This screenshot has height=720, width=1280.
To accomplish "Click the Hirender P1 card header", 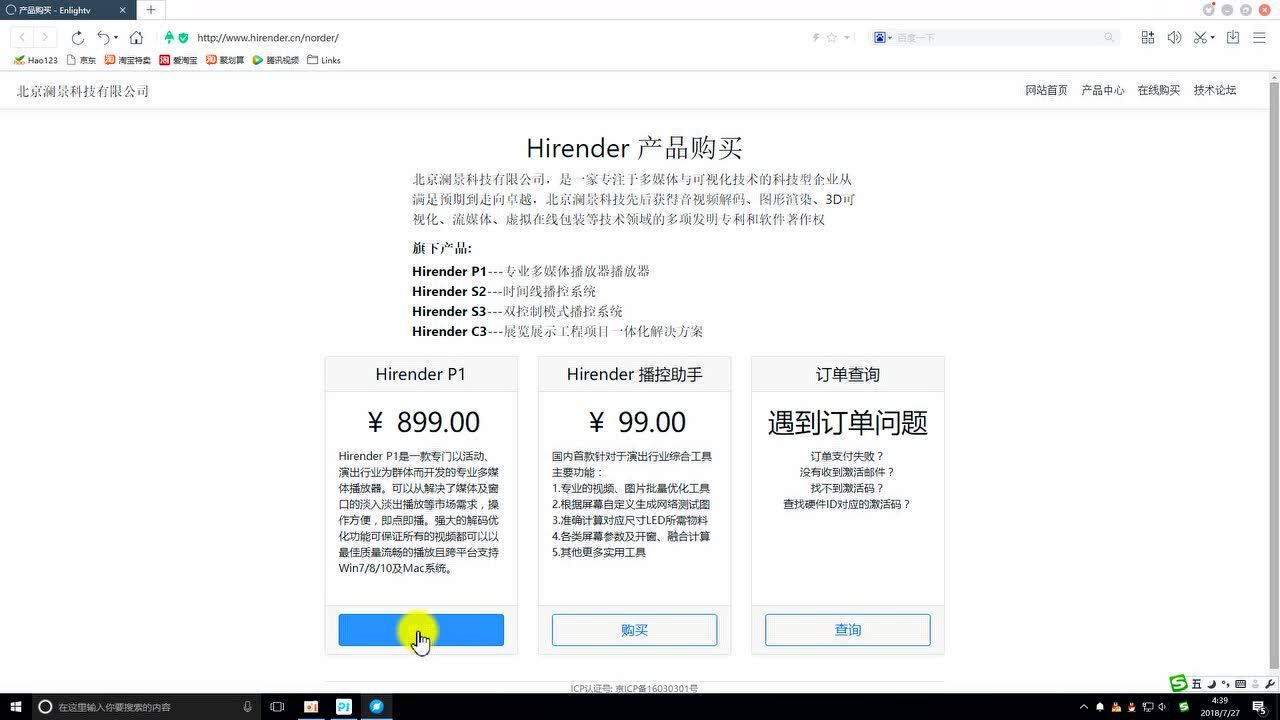I will tap(421, 374).
